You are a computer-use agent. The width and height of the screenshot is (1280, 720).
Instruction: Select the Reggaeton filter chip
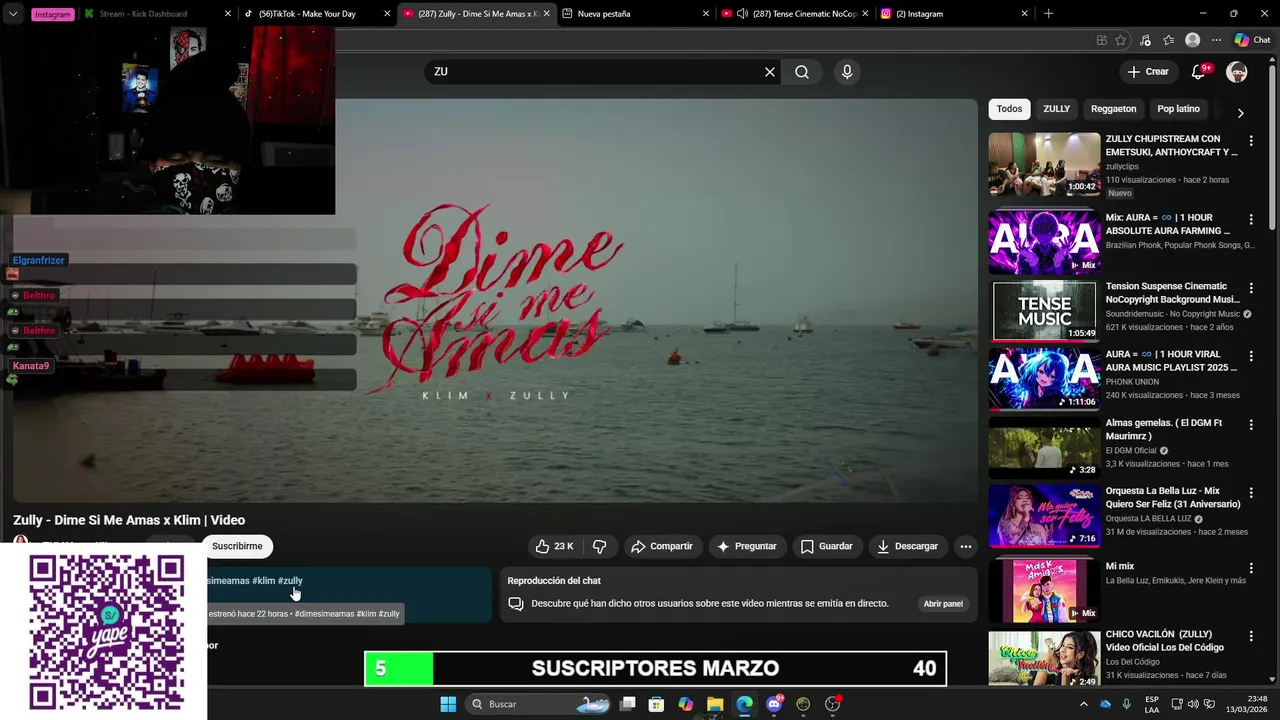pyautogui.click(x=1113, y=109)
